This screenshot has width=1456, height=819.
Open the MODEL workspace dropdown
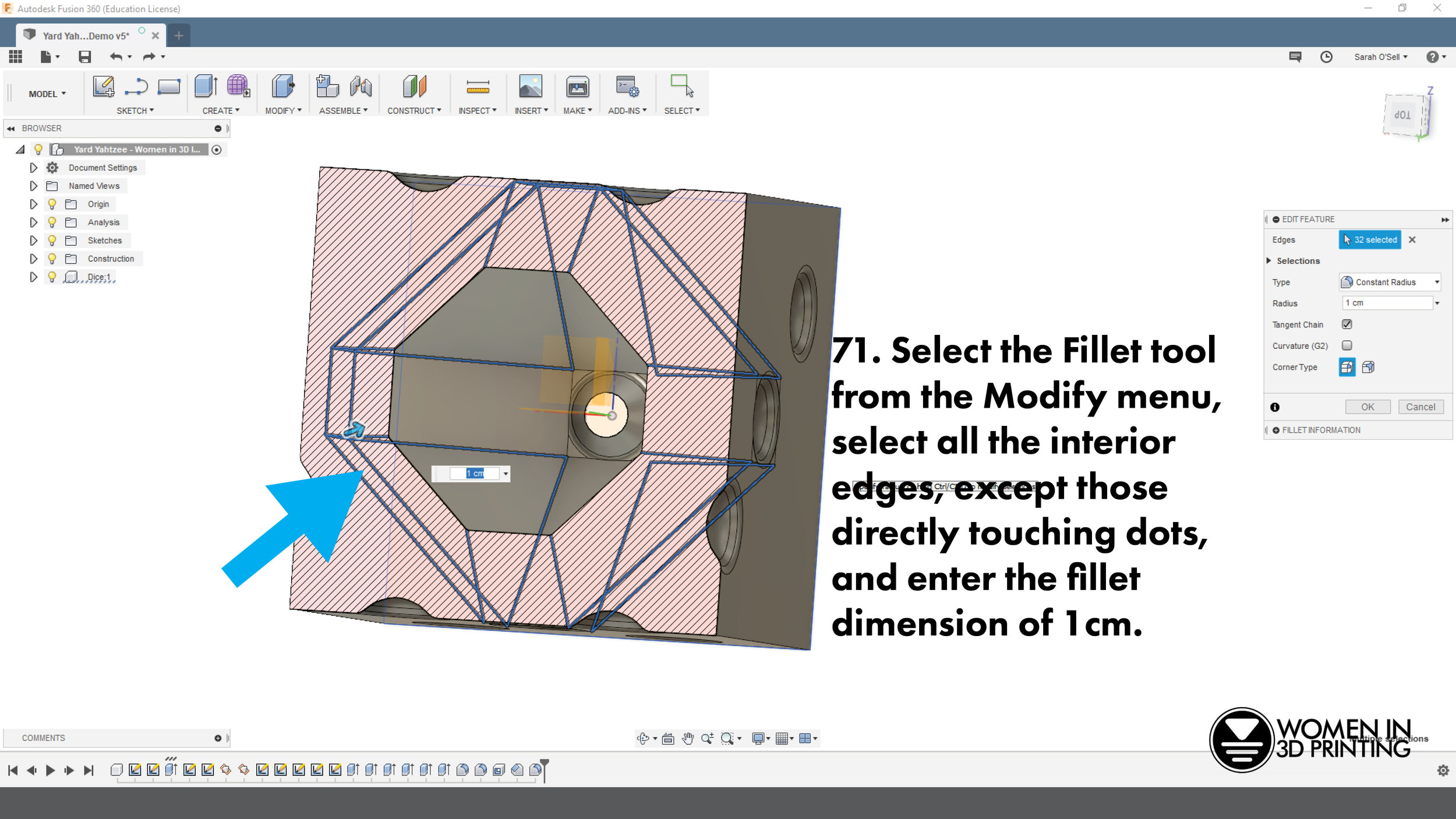coord(47,94)
